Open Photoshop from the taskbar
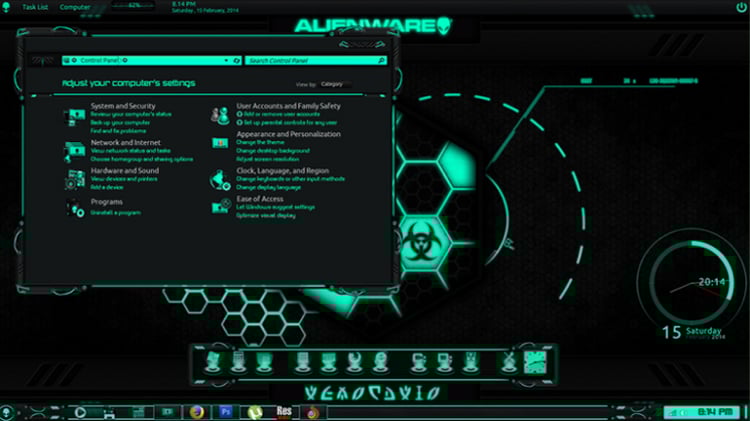Image resolution: width=750 pixels, height=421 pixels. pyautogui.click(x=225, y=412)
